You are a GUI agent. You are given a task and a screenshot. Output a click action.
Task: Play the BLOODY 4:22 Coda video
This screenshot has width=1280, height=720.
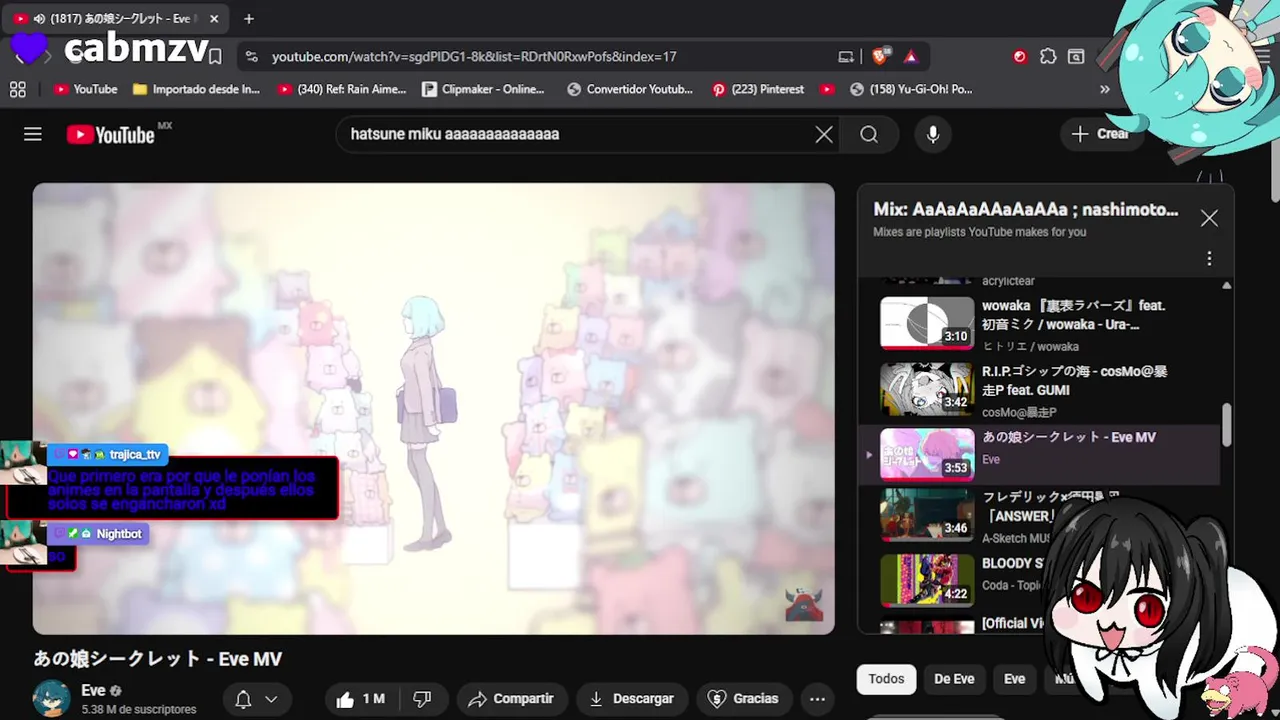[927, 581]
